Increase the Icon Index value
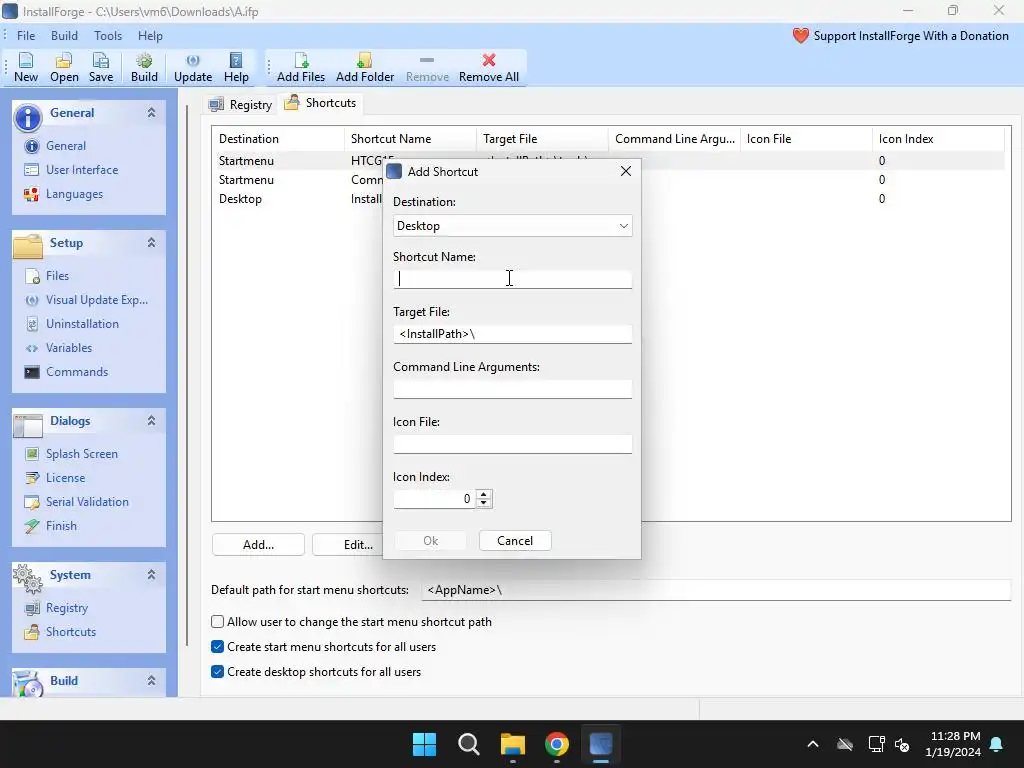Image resolution: width=1024 pixels, height=768 pixels. pos(484,494)
